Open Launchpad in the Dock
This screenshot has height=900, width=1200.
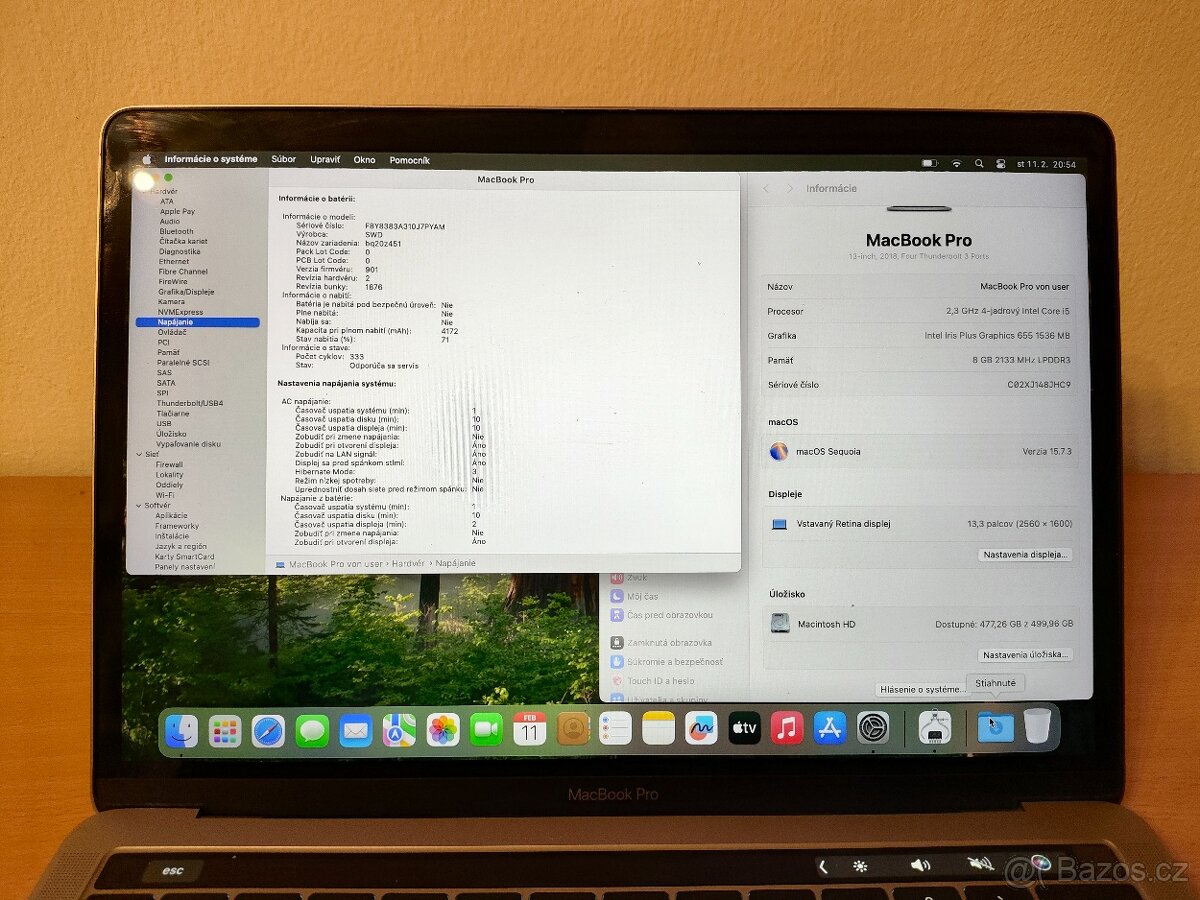225,731
